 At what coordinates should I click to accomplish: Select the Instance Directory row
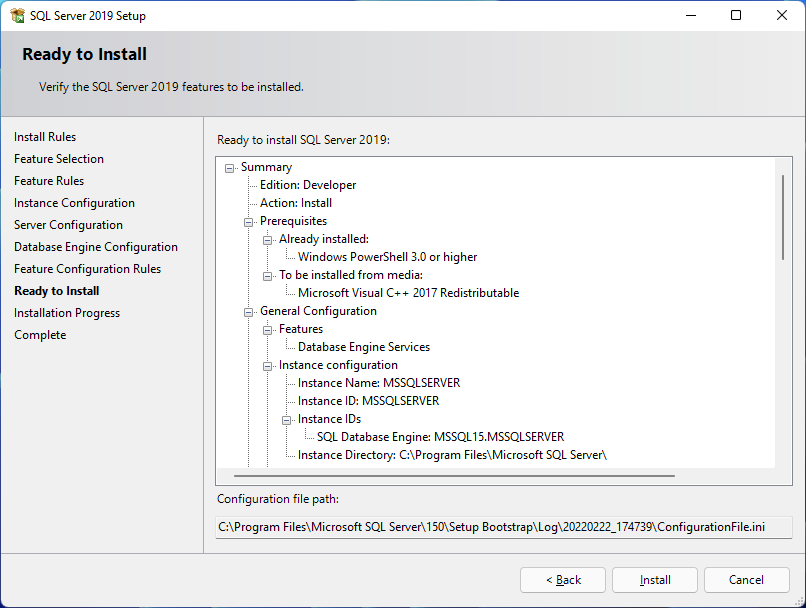click(x=452, y=455)
